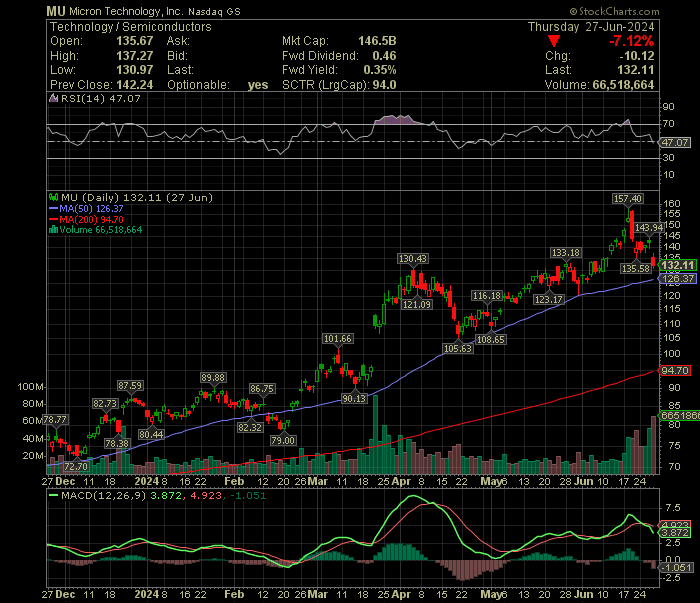
Task: Click the Optionable value yes
Action: 258,85
